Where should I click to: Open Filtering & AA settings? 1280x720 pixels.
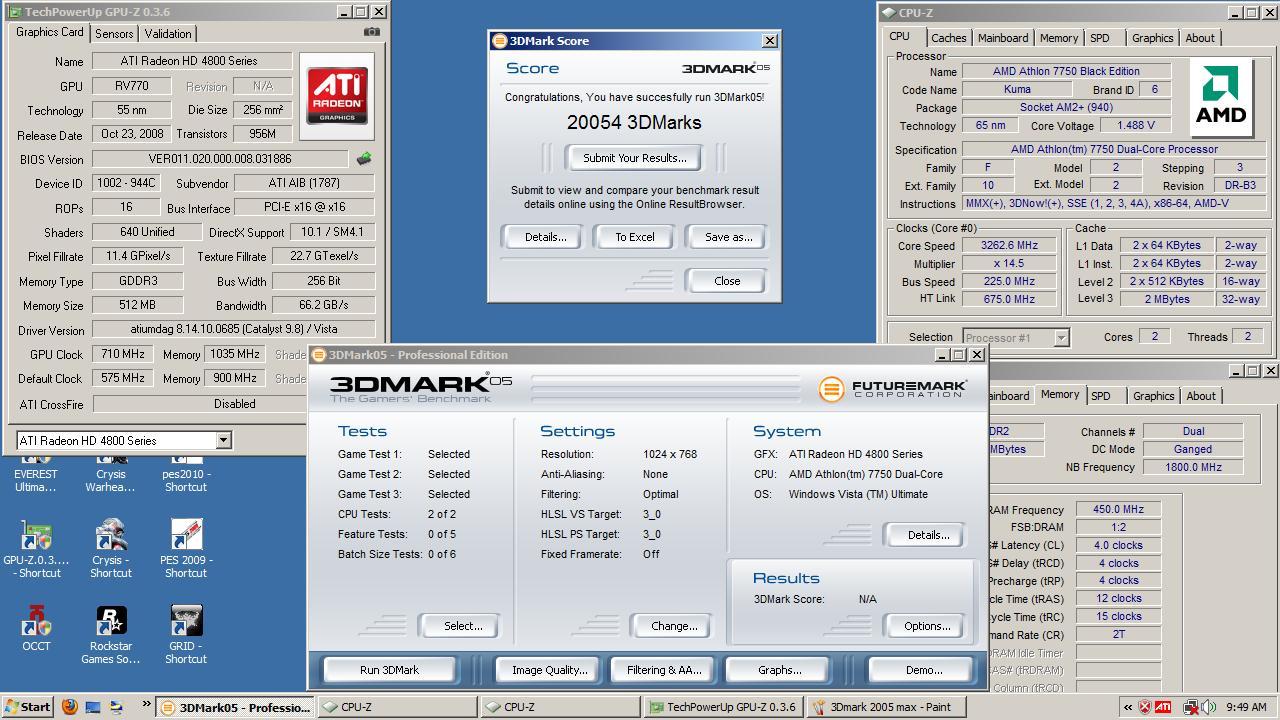pos(664,670)
